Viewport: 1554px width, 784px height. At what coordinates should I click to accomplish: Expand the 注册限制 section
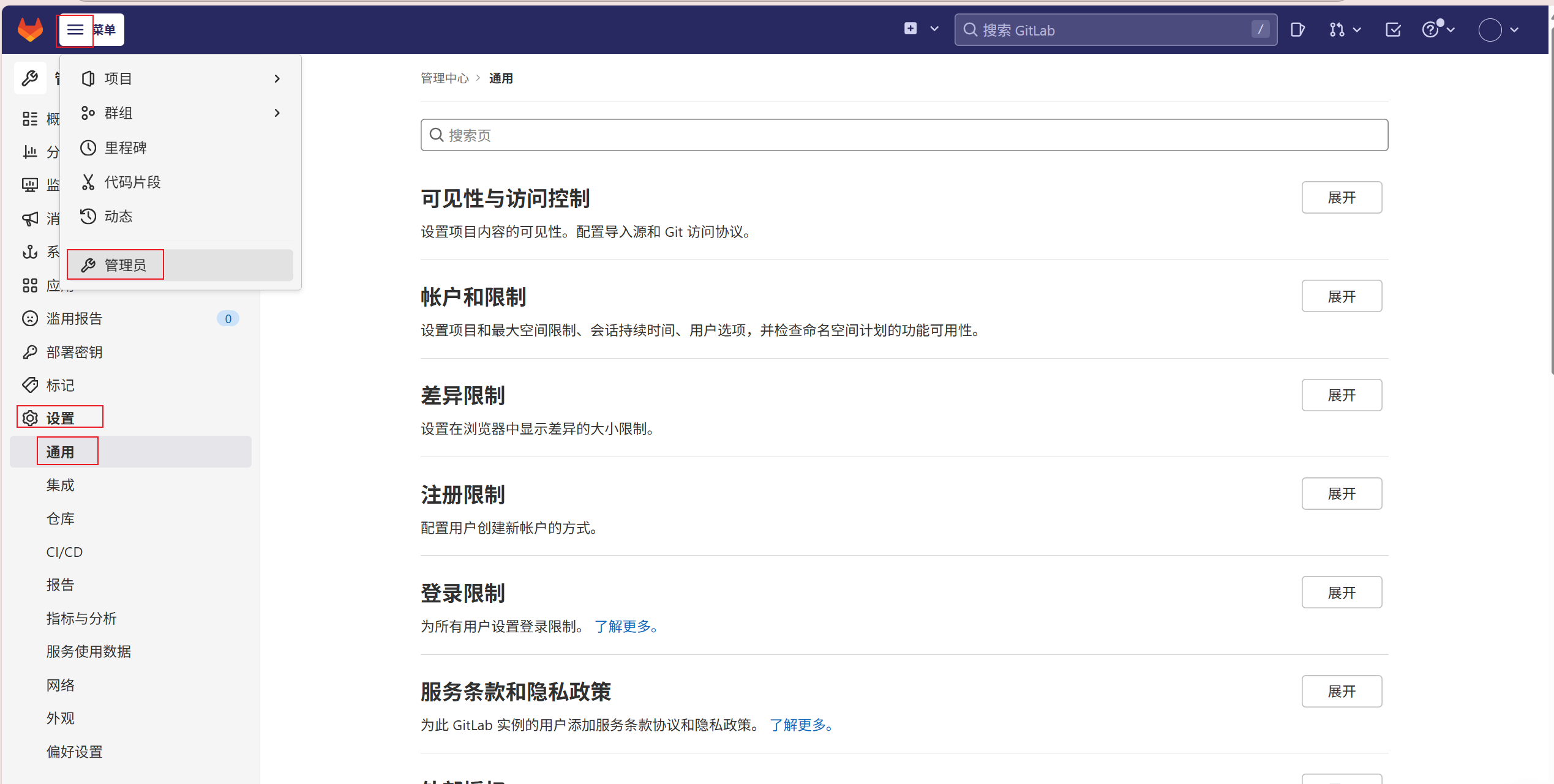(1341, 493)
